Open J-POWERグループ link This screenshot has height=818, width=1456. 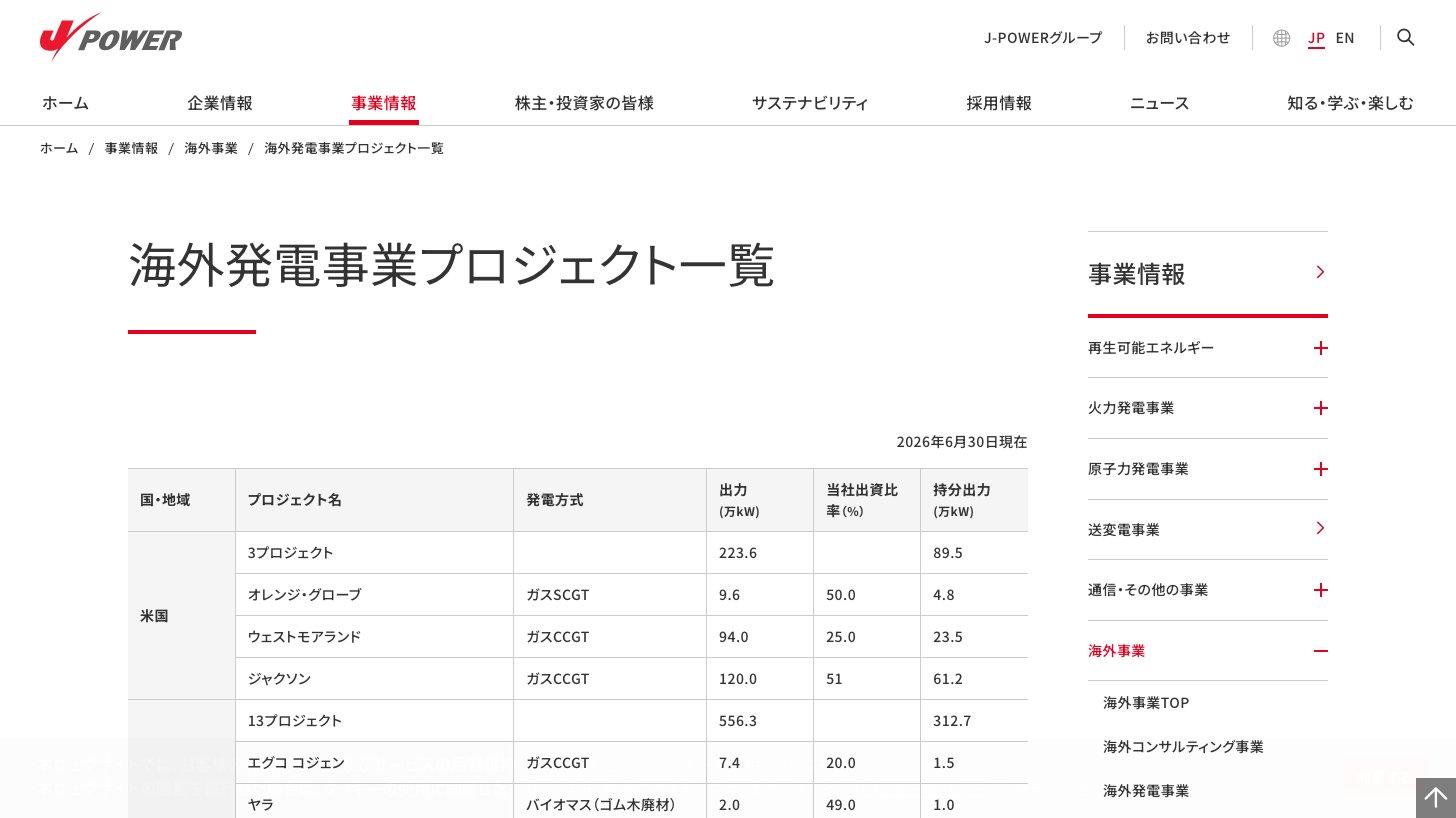click(1043, 38)
